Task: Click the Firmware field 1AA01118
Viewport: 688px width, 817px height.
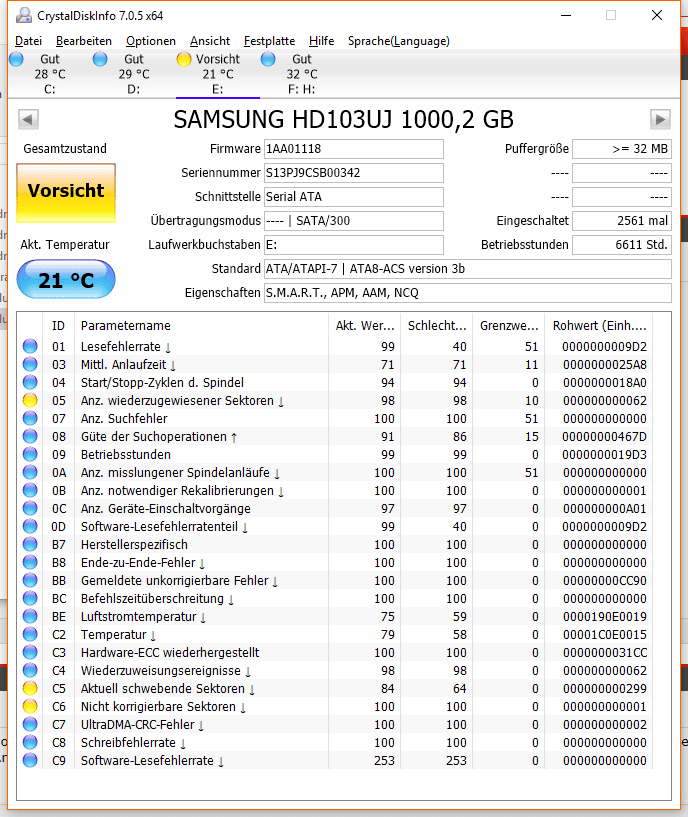Action: 353,148
